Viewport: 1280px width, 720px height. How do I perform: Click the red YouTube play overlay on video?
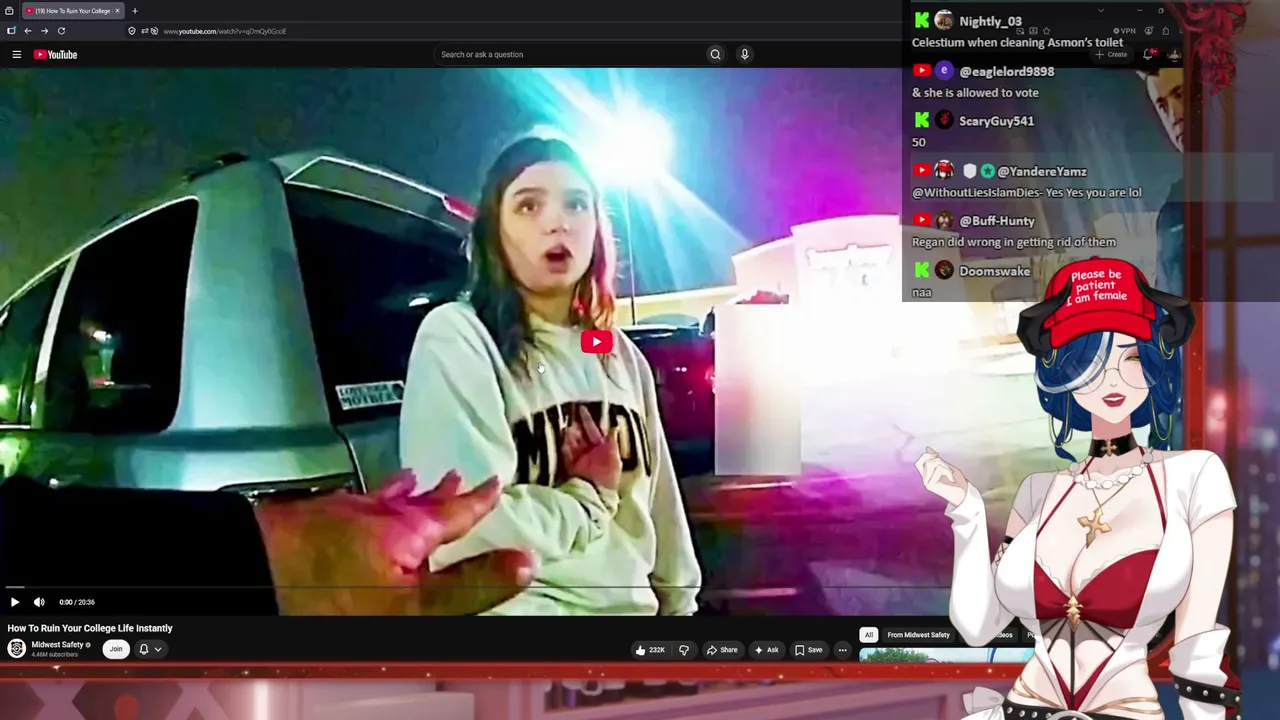pyautogui.click(x=597, y=342)
